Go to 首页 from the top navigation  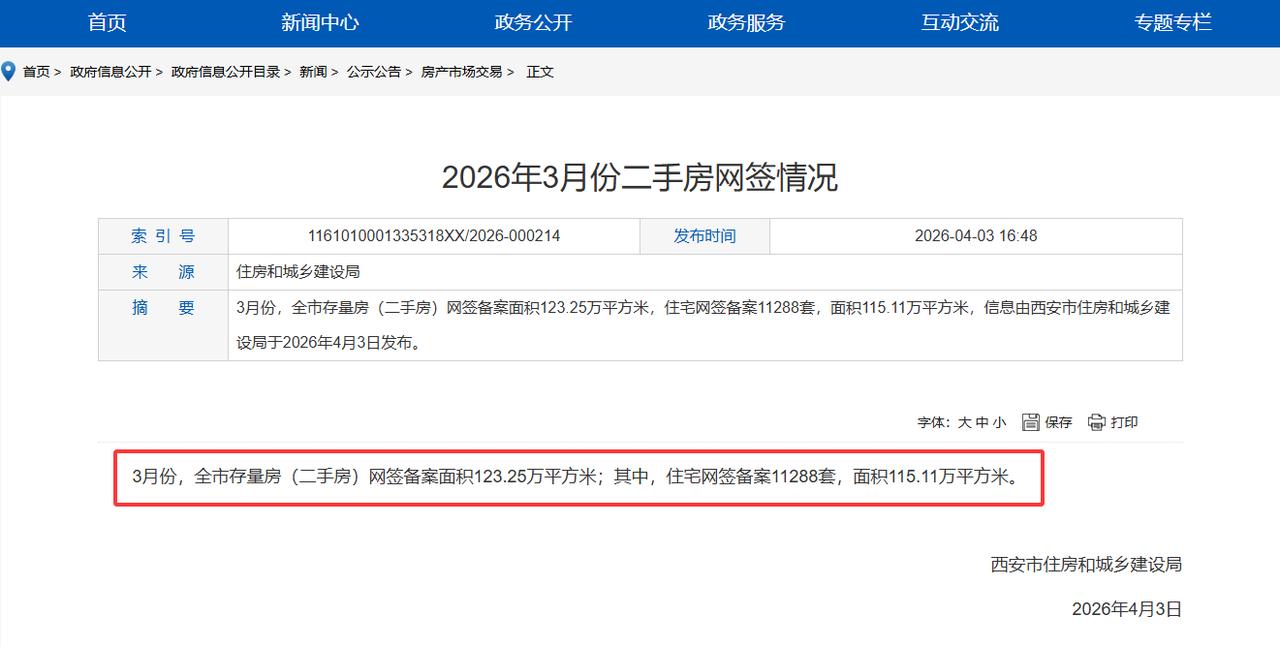[106, 22]
